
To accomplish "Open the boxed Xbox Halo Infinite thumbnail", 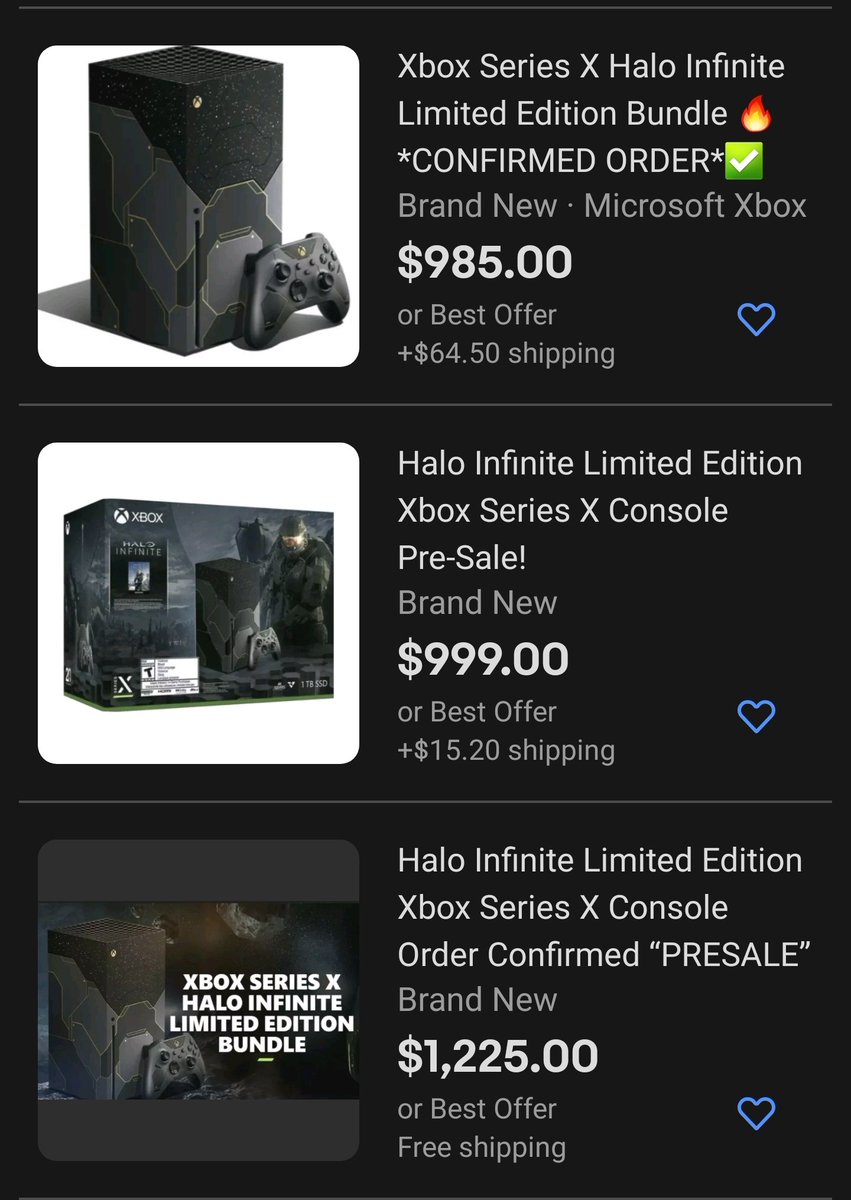I will point(198,603).
